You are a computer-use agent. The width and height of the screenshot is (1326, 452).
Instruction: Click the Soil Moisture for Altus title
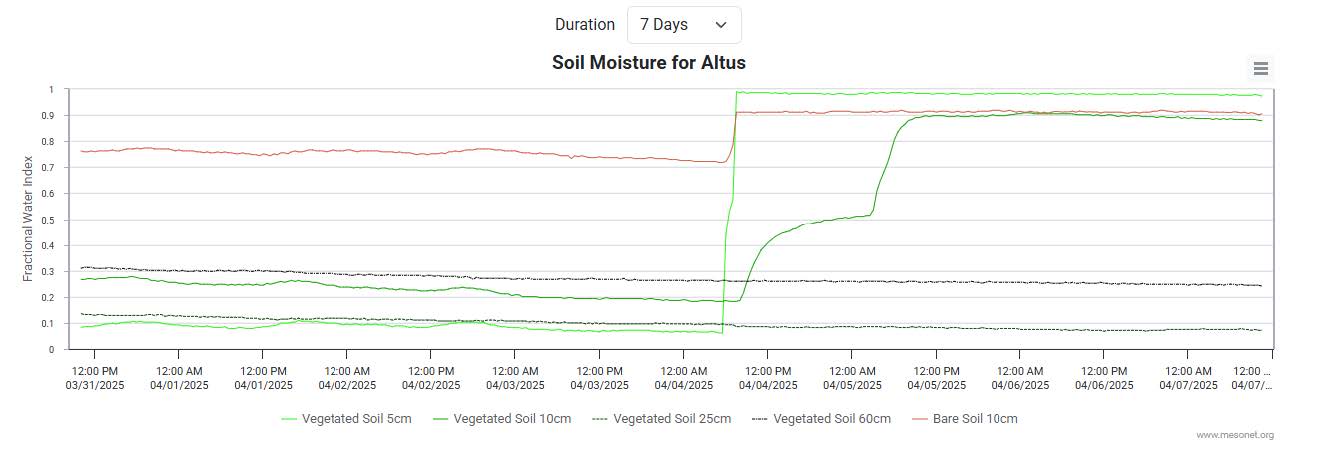[x=649, y=63]
